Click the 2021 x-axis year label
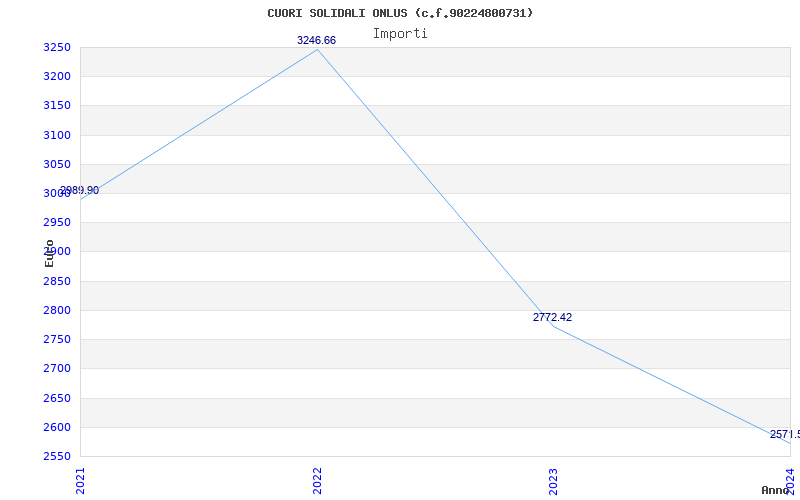Image resolution: width=800 pixels, height=500 pixels. click(80, 481)
